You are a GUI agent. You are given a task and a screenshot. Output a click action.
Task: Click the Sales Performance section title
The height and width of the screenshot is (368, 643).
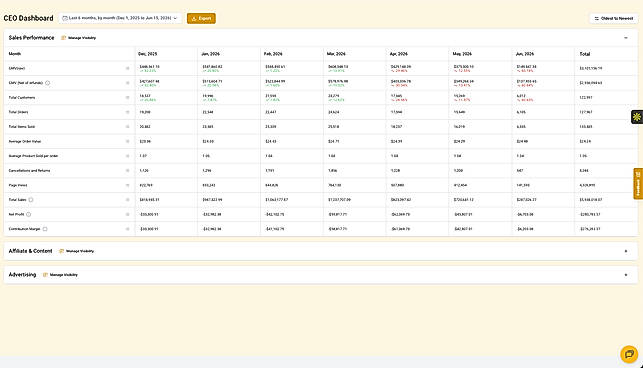coord(31,38)
